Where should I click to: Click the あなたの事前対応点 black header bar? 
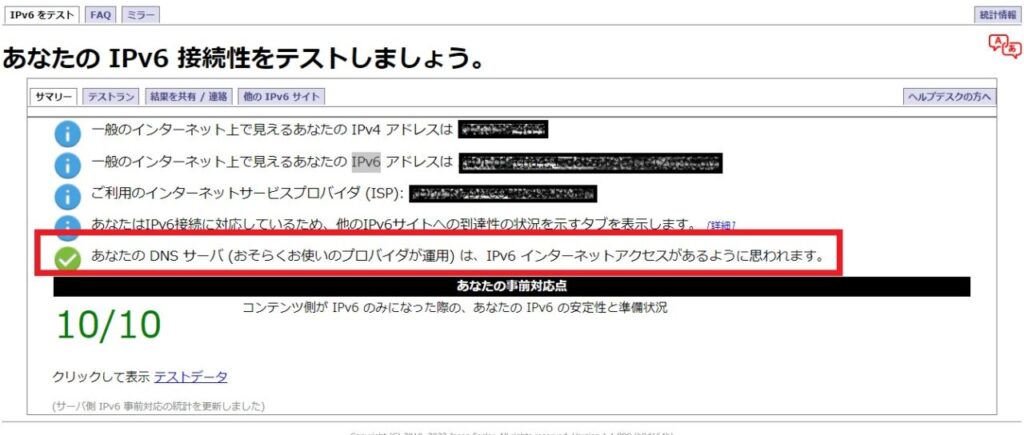511,286
